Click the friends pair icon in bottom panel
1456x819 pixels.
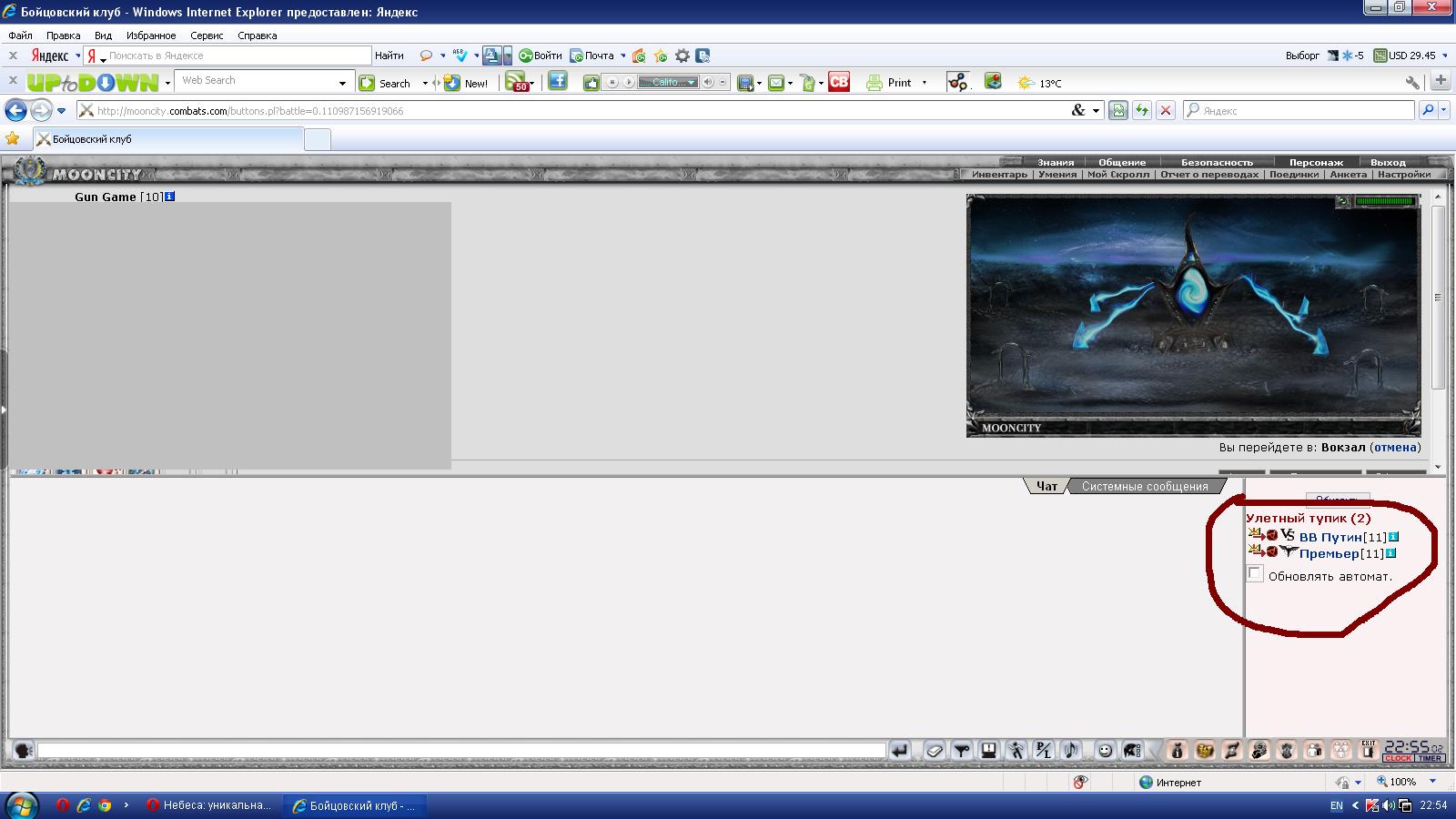click(1314, 751)
